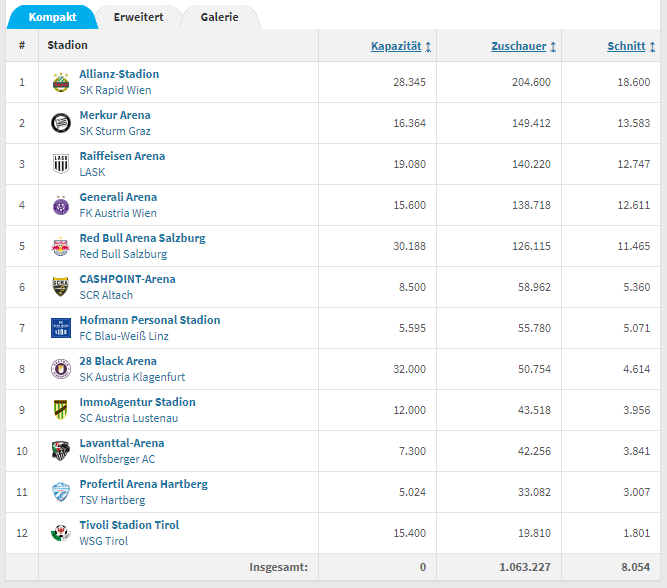667x588 pixels.
Task: Open the Allianz-Stadion link
Action: (x=119, y=74)
